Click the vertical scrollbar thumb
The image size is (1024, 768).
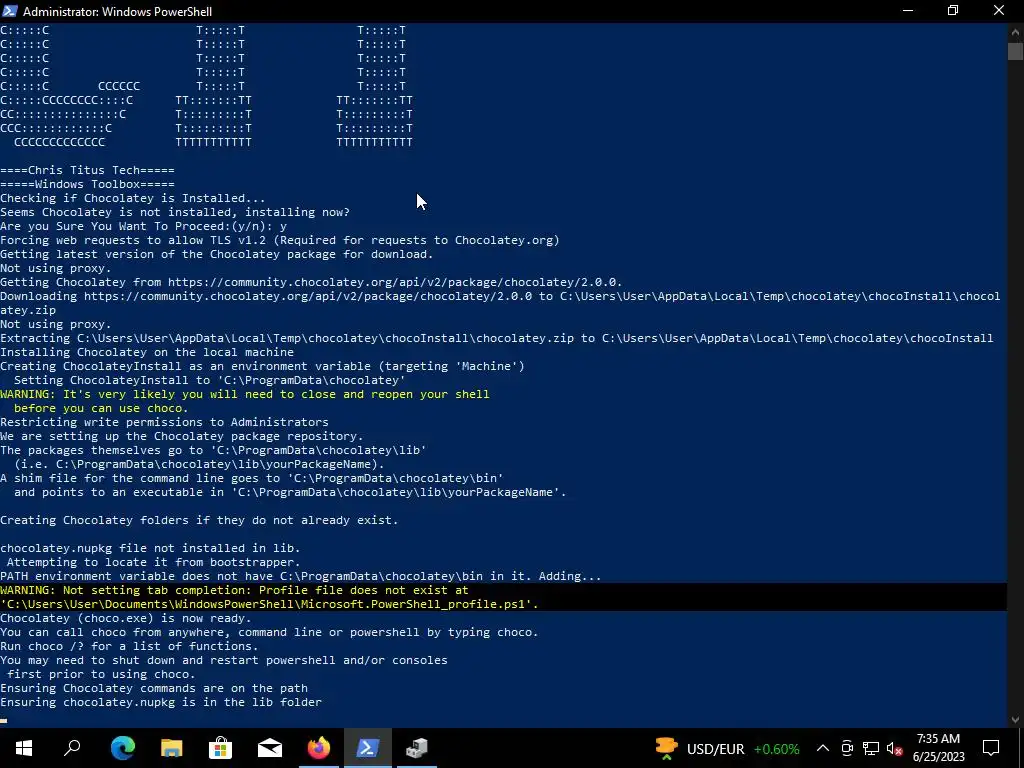[x=1016, y=51]
